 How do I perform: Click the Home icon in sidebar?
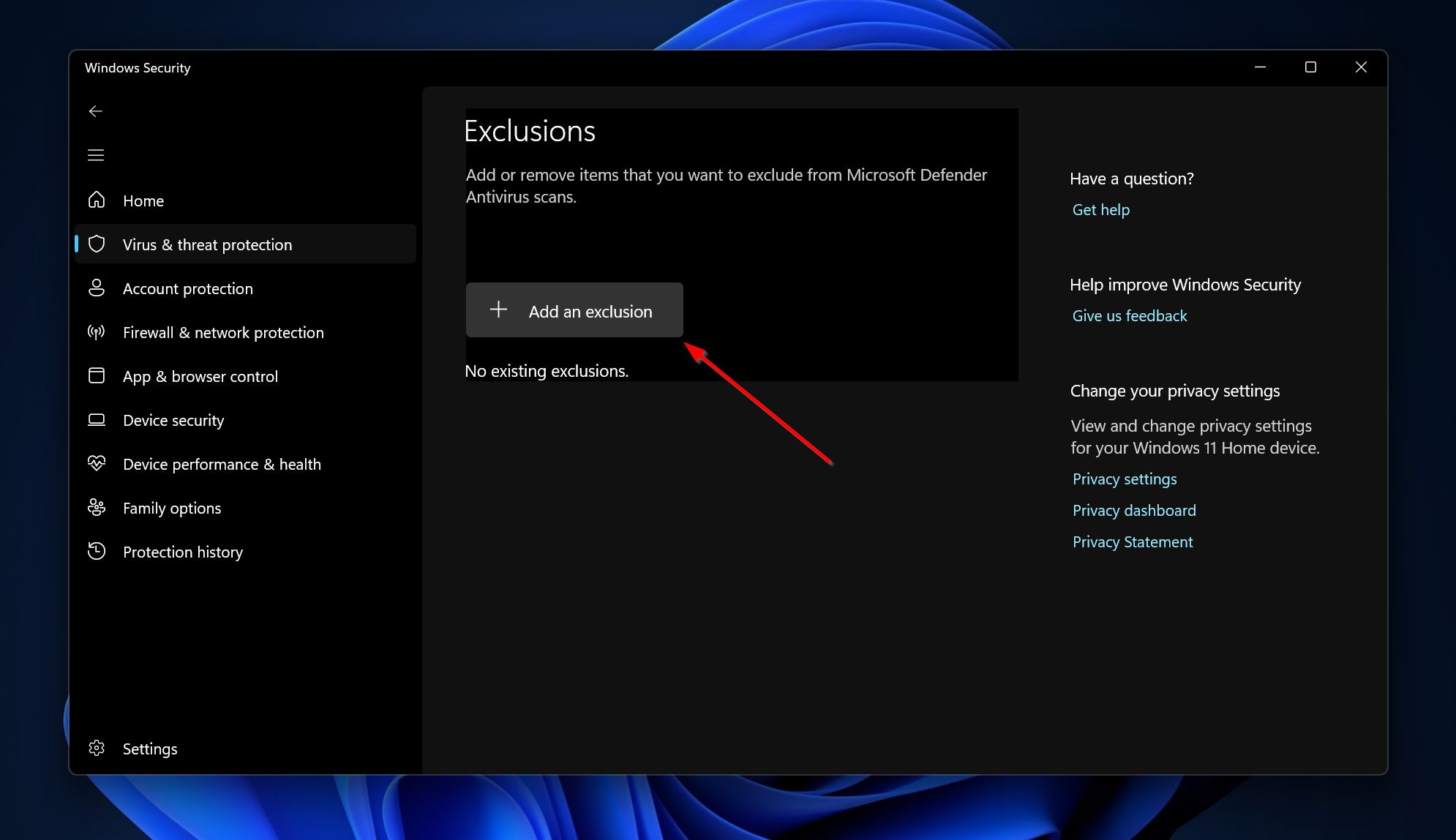(x=96, y=200)
